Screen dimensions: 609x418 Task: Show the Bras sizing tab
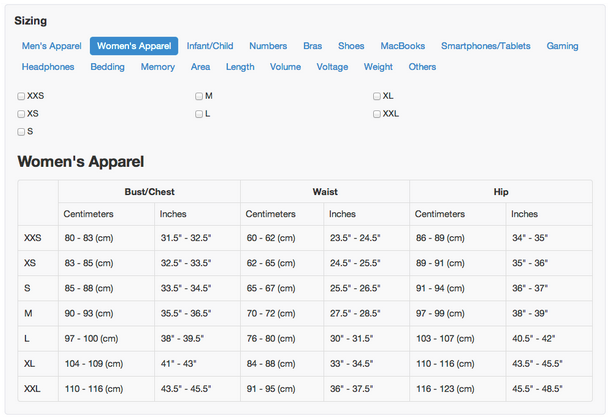click(313, 46)
